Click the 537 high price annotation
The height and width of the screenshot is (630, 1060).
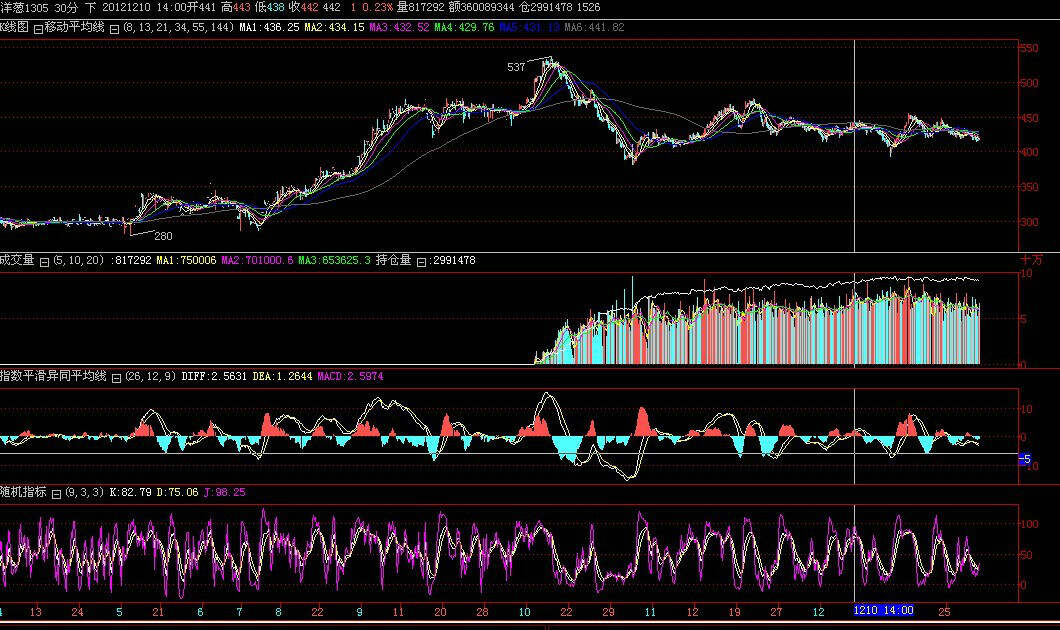516,68
